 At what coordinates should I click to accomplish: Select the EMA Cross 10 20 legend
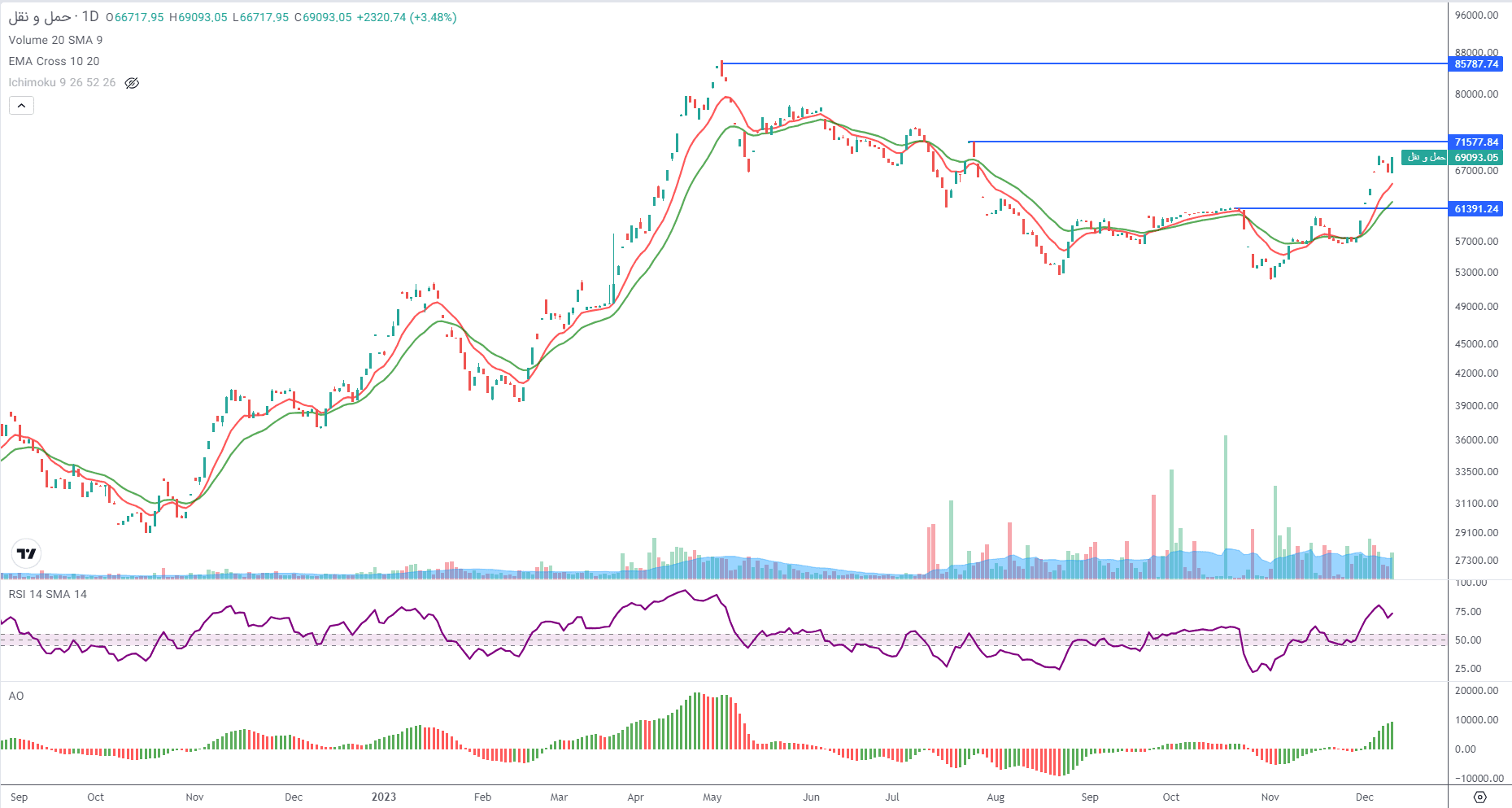coord(54,61)
